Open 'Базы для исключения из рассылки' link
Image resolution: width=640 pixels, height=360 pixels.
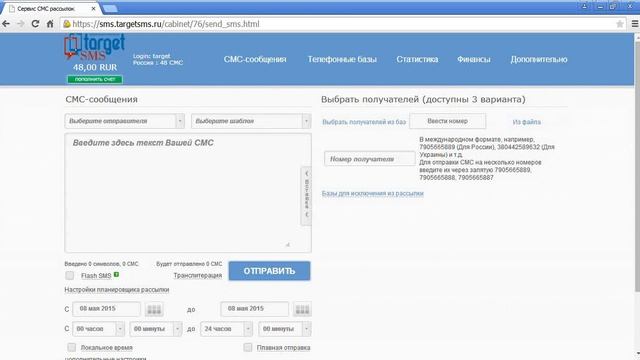pos(373,193)
